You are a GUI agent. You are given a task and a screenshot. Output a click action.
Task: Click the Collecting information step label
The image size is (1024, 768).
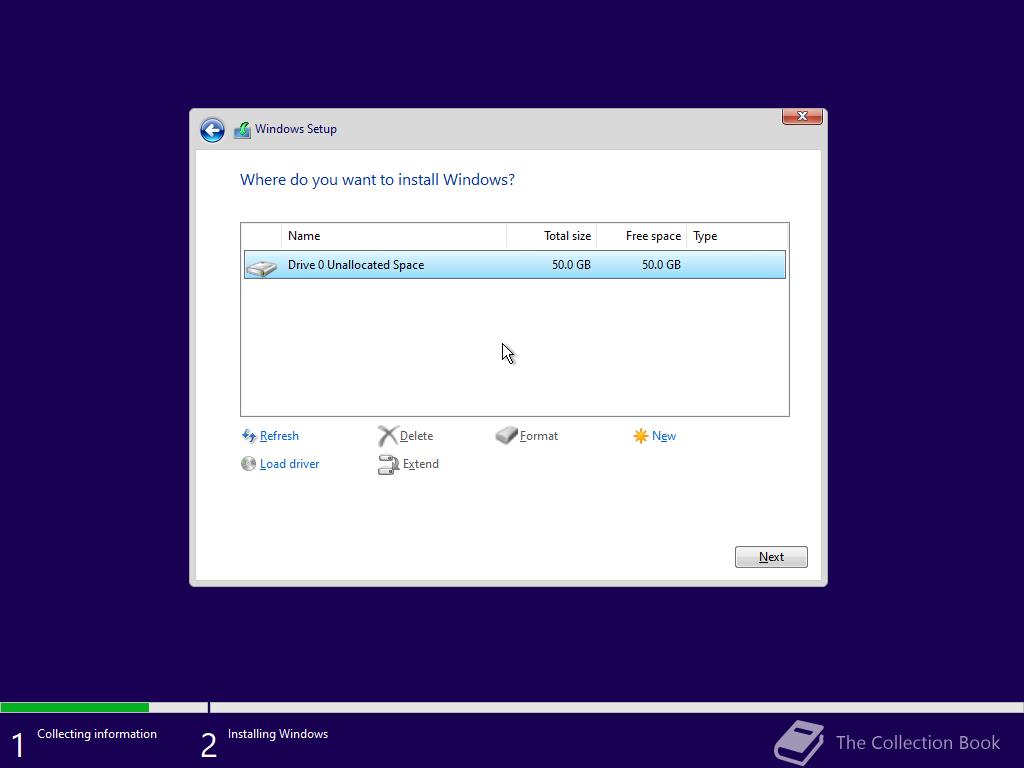coord(97,733)
